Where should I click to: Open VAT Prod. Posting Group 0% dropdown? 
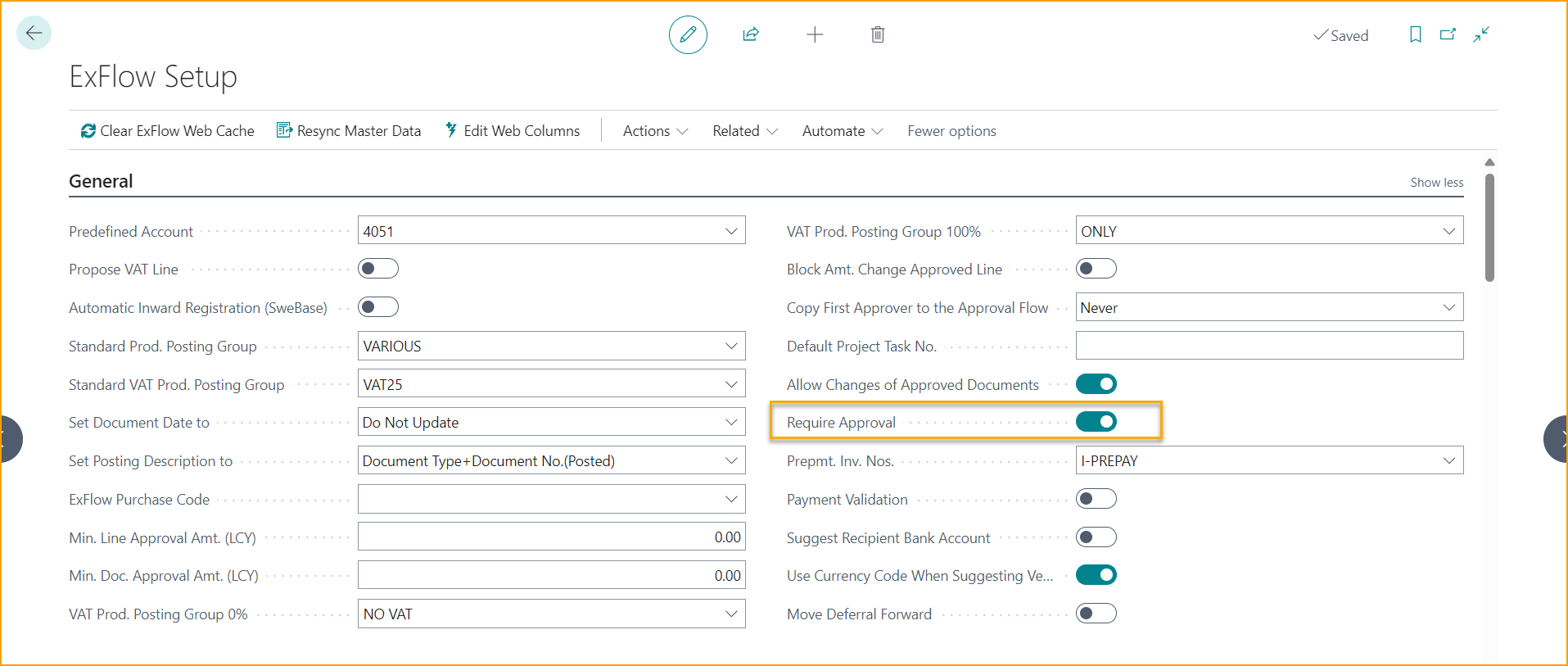coord(731,614)
